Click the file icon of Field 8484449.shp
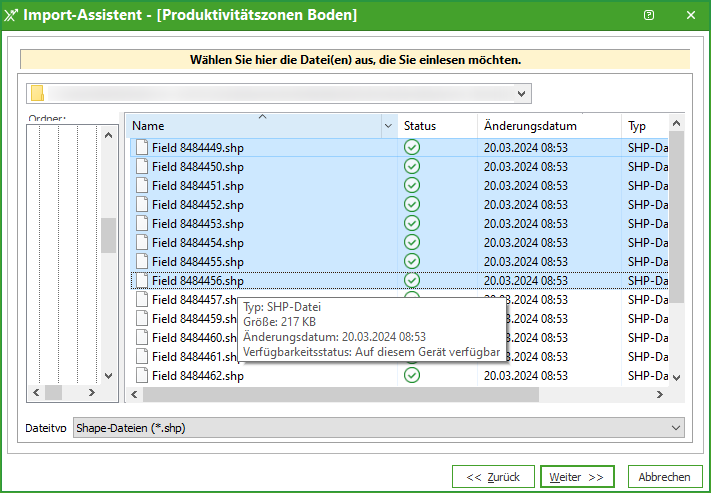 141,147
